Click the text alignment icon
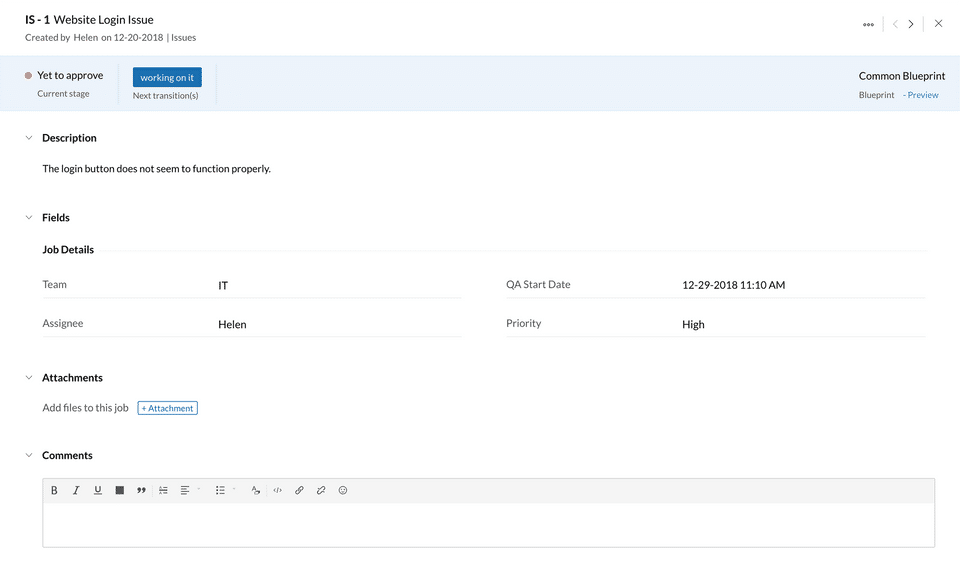This screenshot has width=960, height=588. click(x=184, y=490)
